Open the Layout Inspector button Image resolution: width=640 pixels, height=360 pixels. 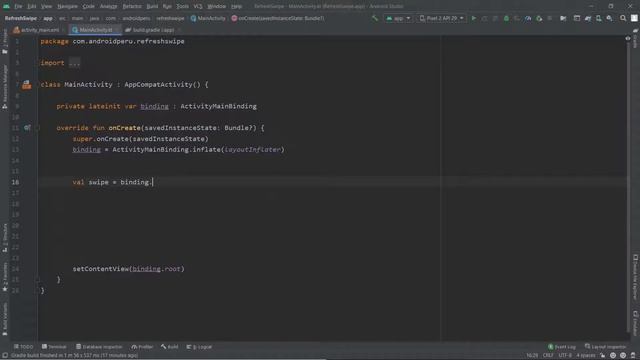[x=605, y=347]
